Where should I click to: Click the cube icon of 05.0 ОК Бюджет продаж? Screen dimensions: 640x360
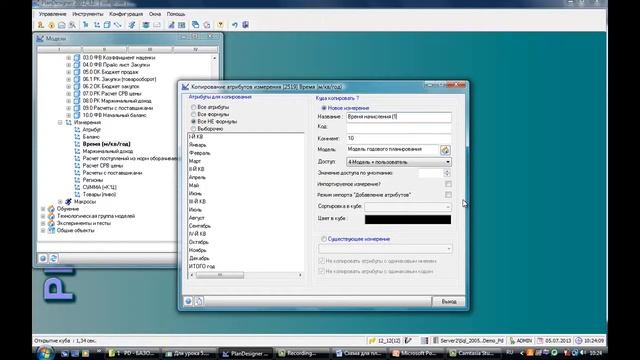(x=77, y=72)
